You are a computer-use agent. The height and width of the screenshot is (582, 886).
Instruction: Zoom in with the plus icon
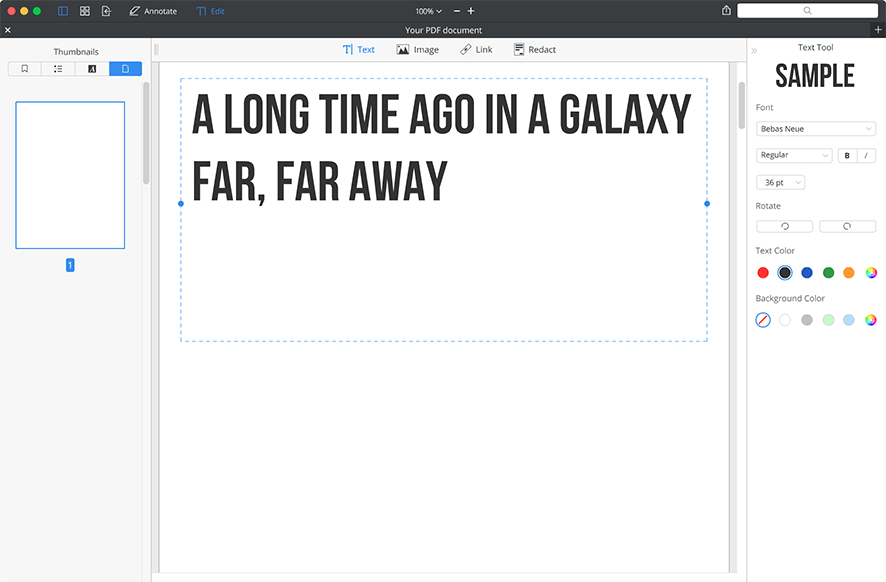click(x=471, y=11)
